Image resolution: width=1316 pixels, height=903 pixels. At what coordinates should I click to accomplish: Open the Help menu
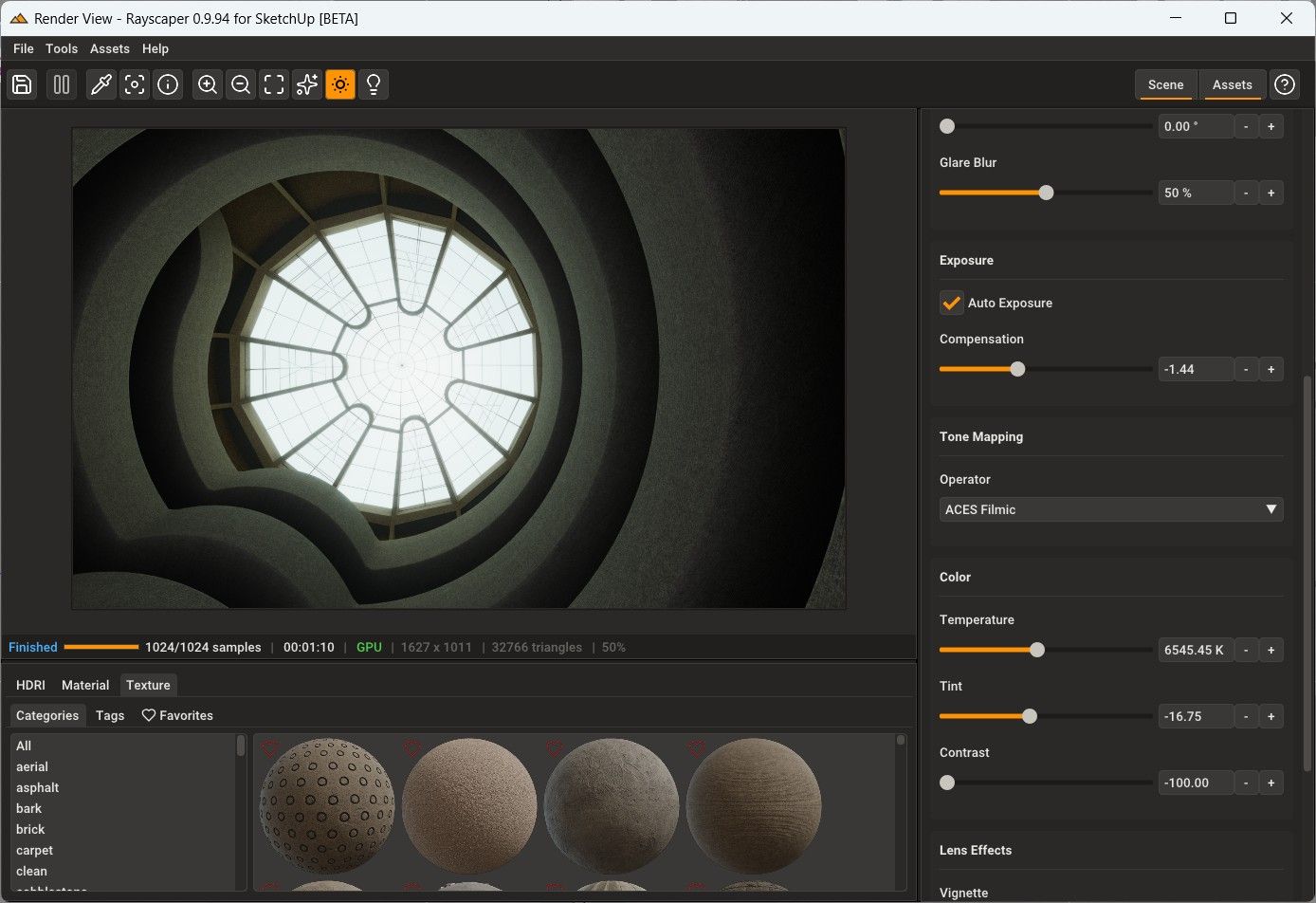click(155, 48)
